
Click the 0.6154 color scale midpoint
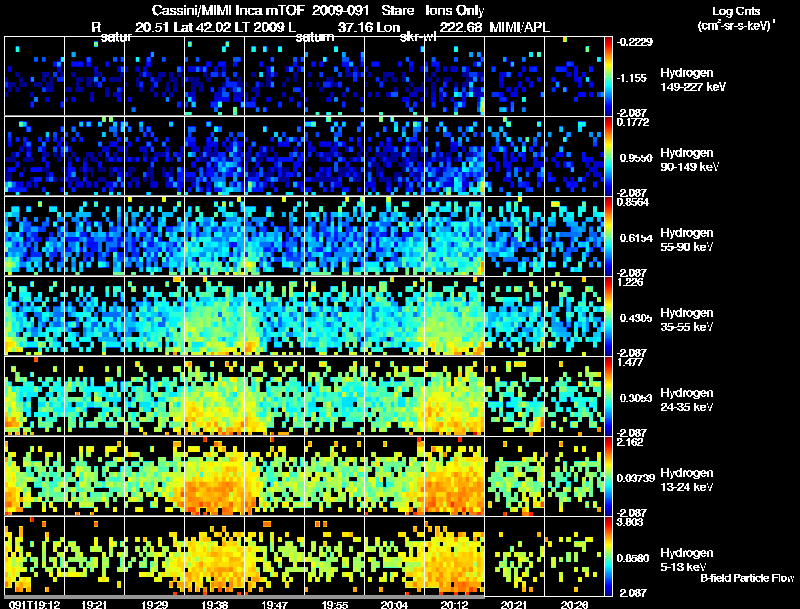click(x=636, y=238)
